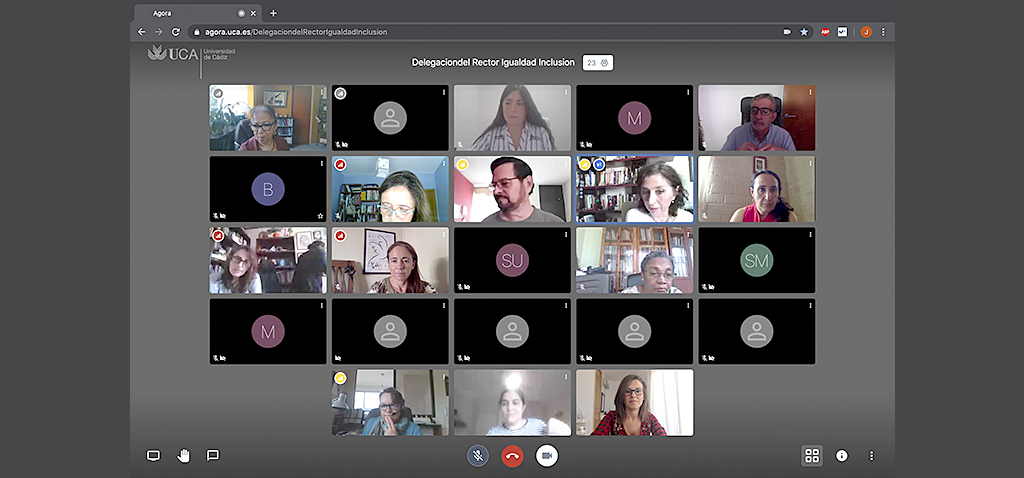Image resolution: width=1024 pixels, height=478 pixels.
Task: Open more options menu in meeting toolbar
Action: [871, 456]
